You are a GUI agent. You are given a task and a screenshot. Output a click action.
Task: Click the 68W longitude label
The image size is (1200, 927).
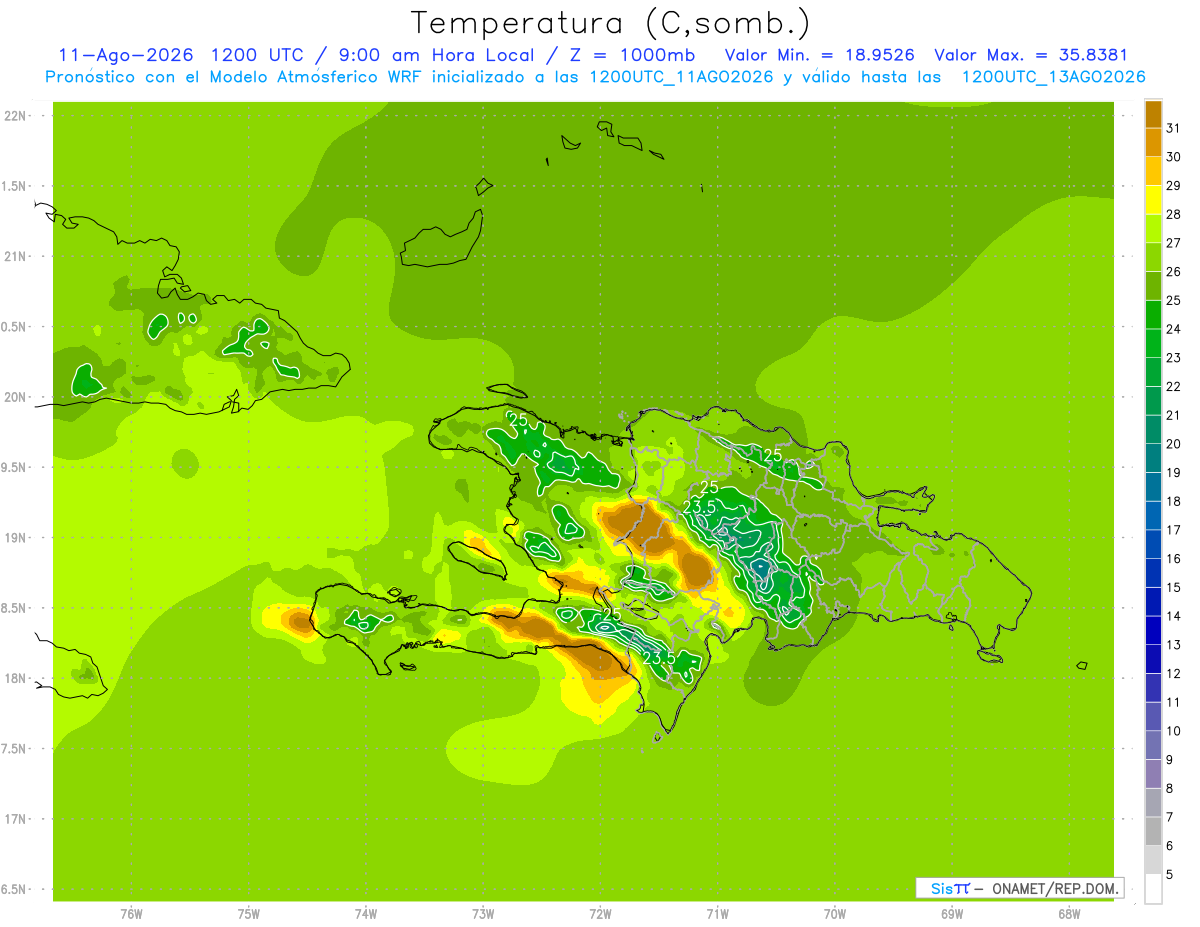[1069, 913]
